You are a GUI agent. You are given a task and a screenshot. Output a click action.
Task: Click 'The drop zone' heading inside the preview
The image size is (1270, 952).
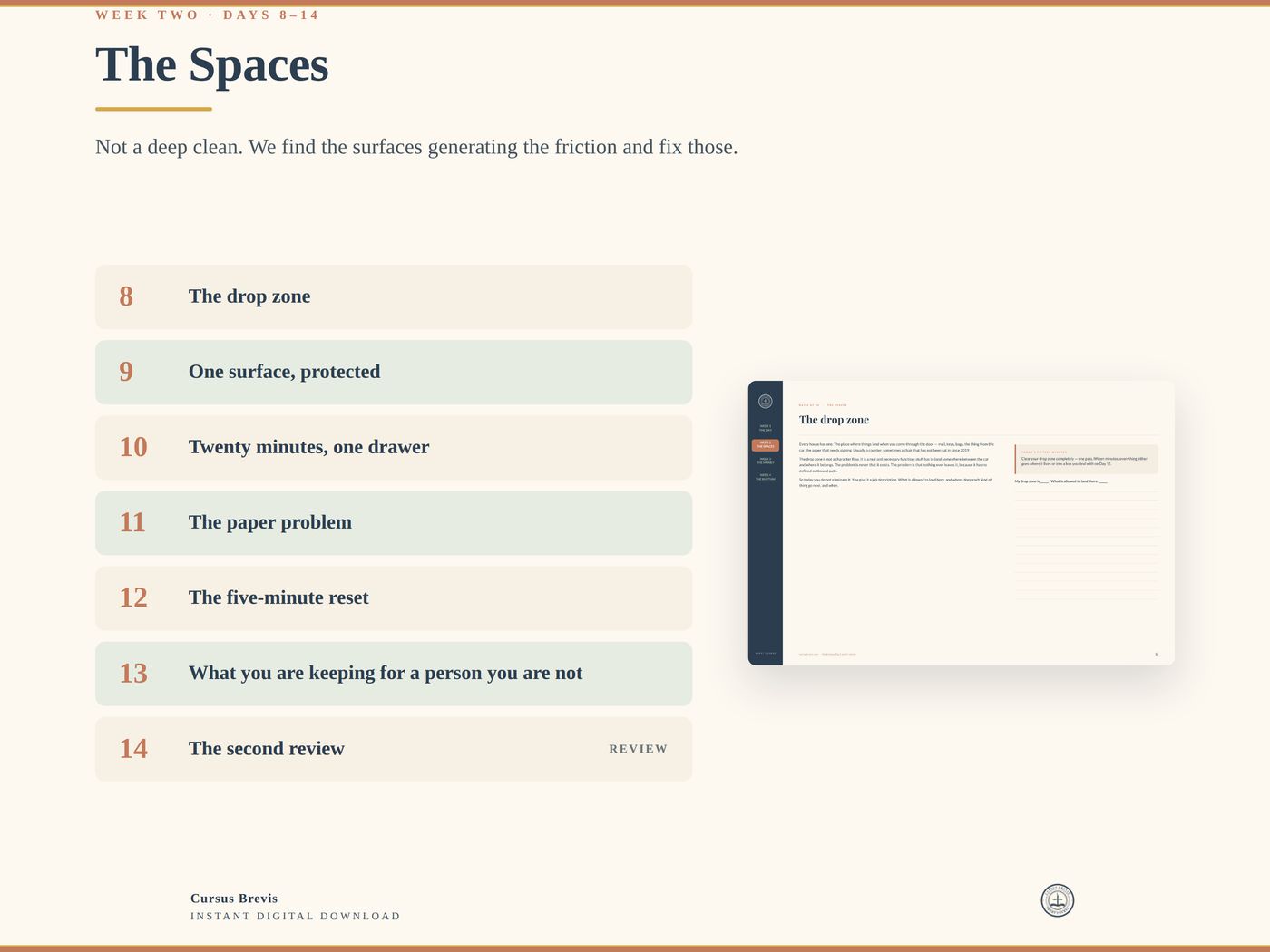834,420
